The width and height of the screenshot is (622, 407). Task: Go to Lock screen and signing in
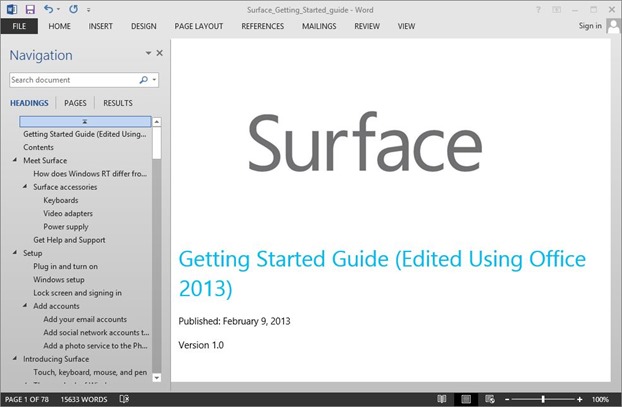[77, 293]
